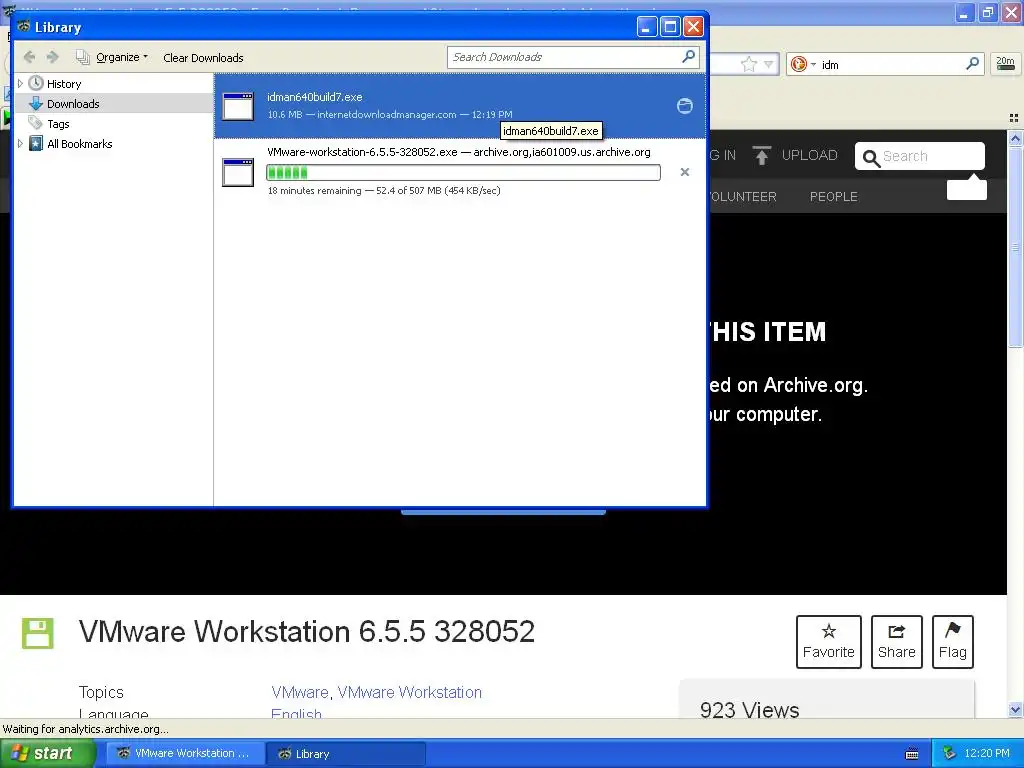Click the 20m downloads toolbar indicator

point(1005,63)
